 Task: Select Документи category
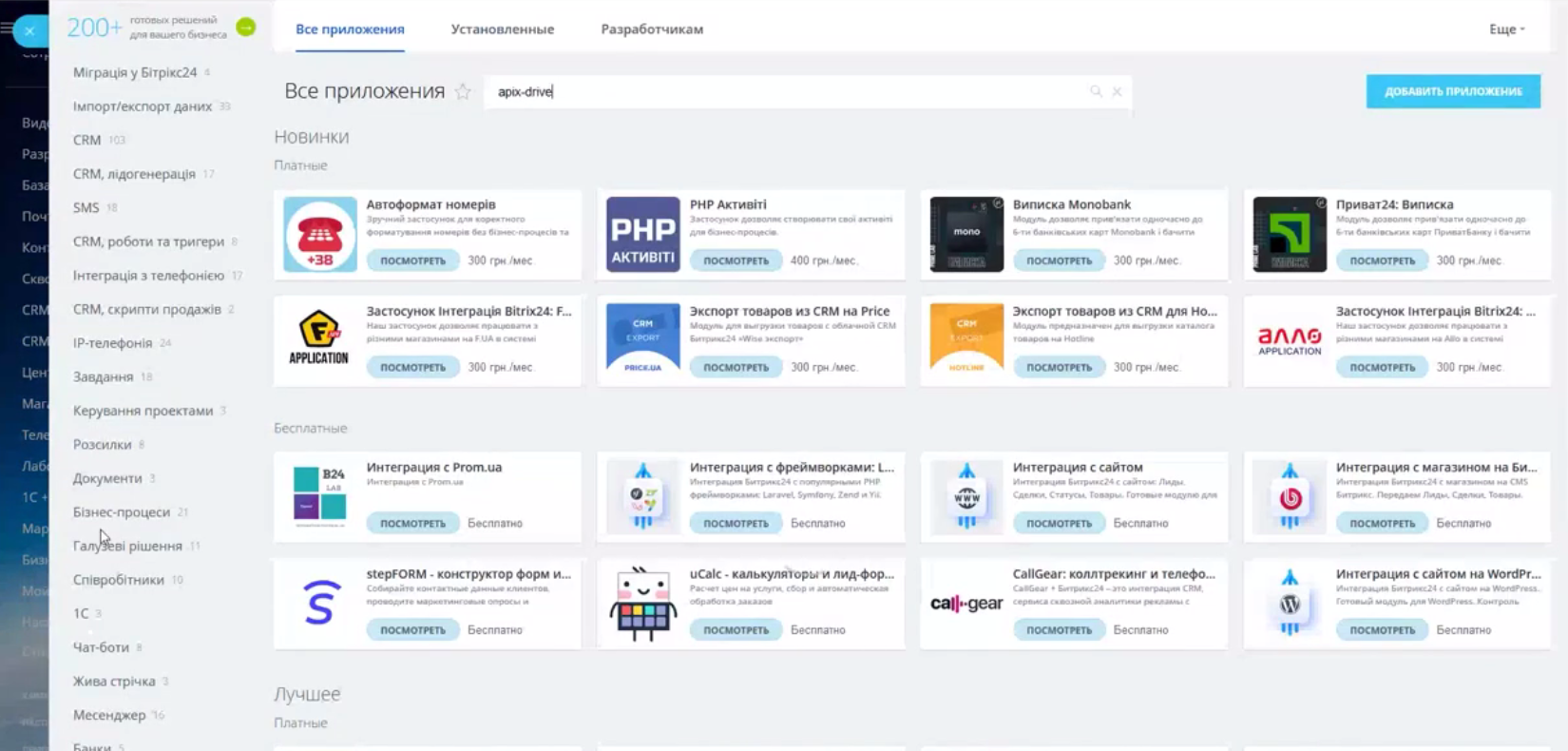coord(107,478)
